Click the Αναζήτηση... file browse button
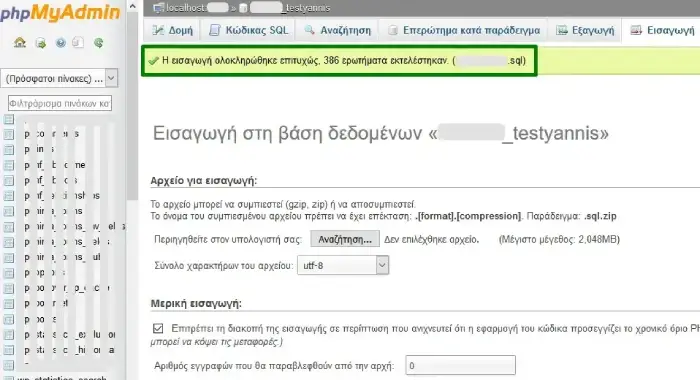Viewport: 700px width, 380px height. (345, 239)
